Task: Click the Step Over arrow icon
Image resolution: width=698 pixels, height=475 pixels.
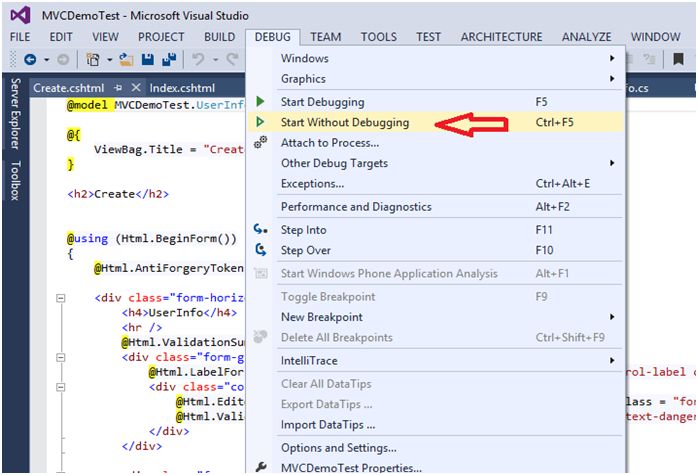Action: [260, 250]
